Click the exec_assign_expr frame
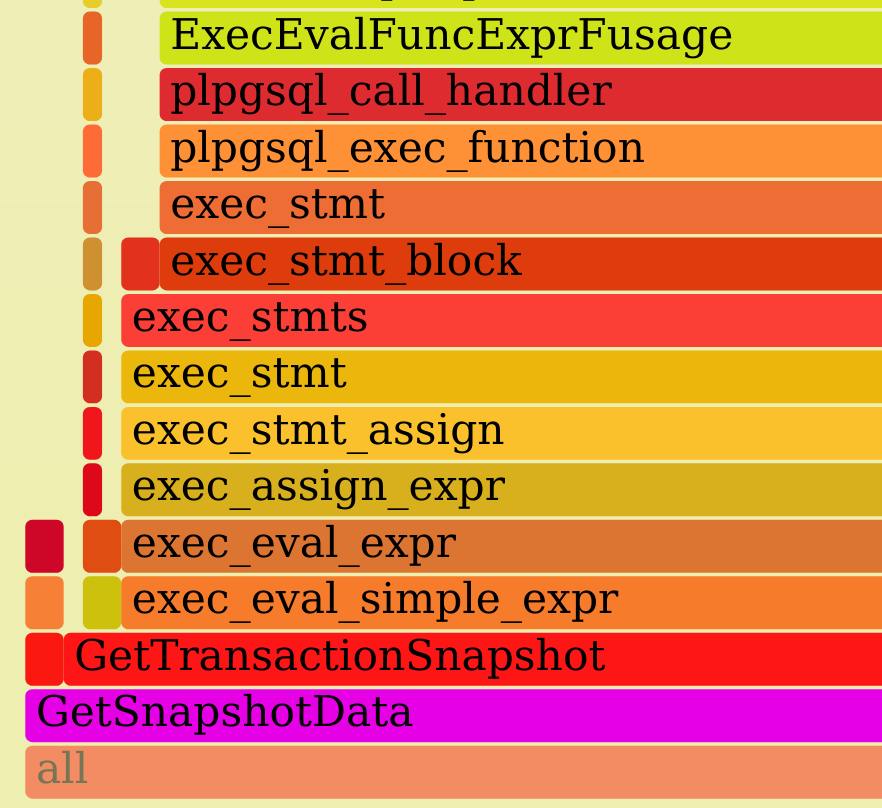Viewport: 882px width, 808px height. [x=501, y=489]
